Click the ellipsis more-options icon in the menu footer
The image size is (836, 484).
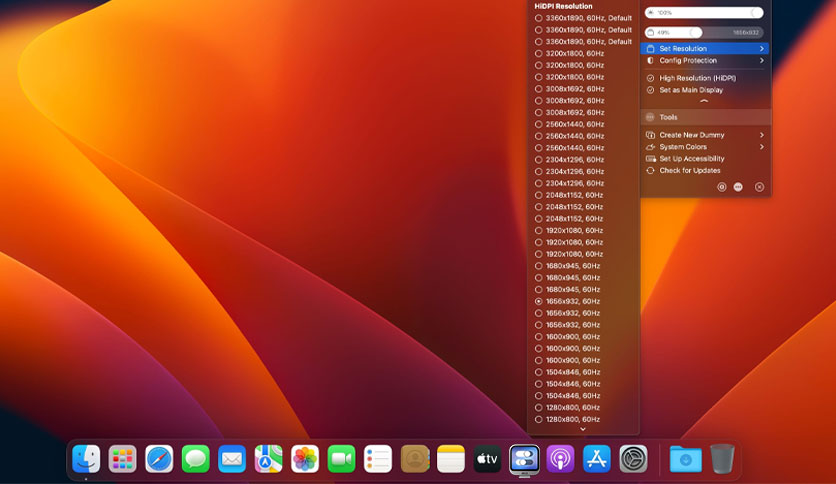[x=738, y=187]
